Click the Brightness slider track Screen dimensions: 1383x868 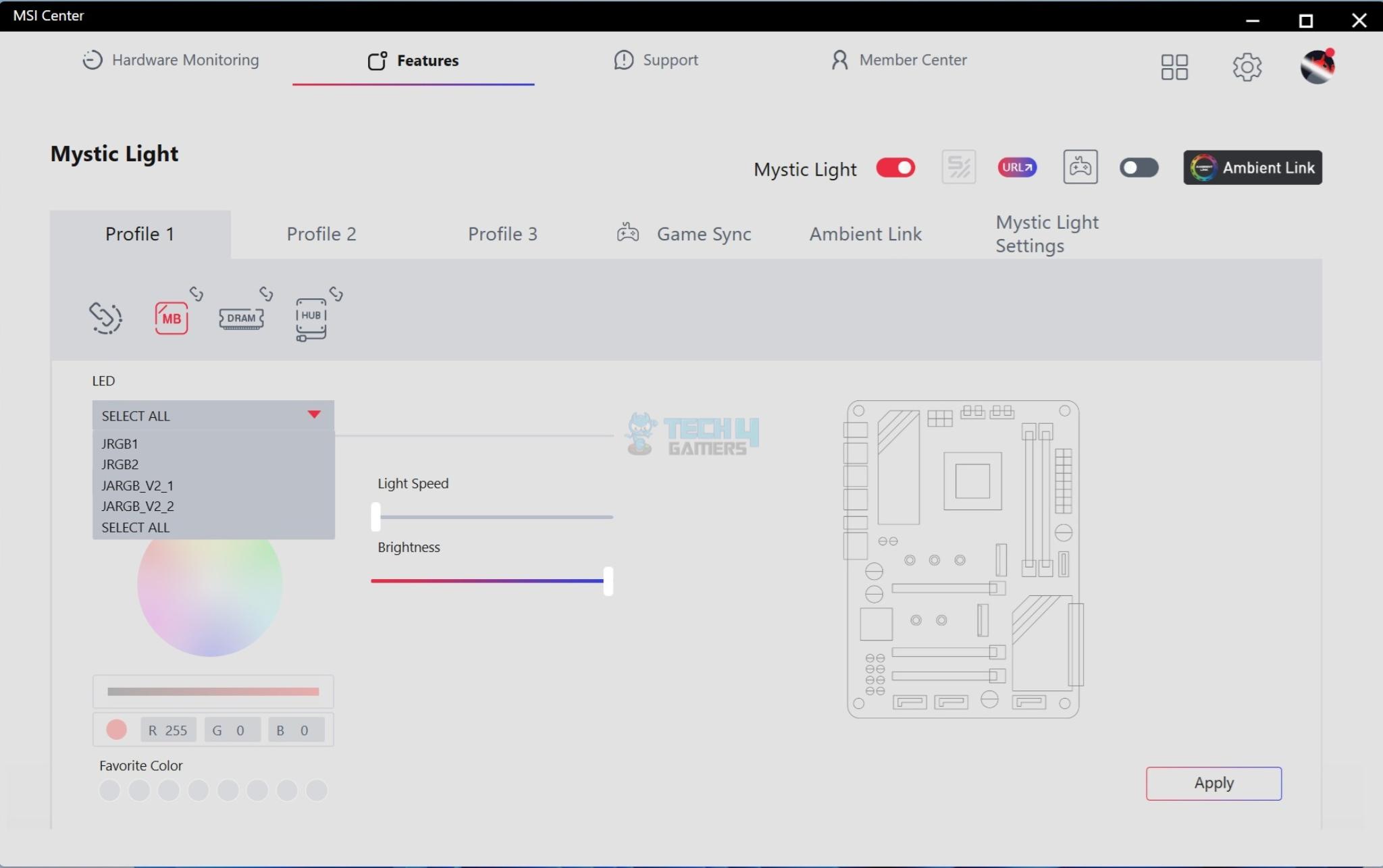(486, 580)
